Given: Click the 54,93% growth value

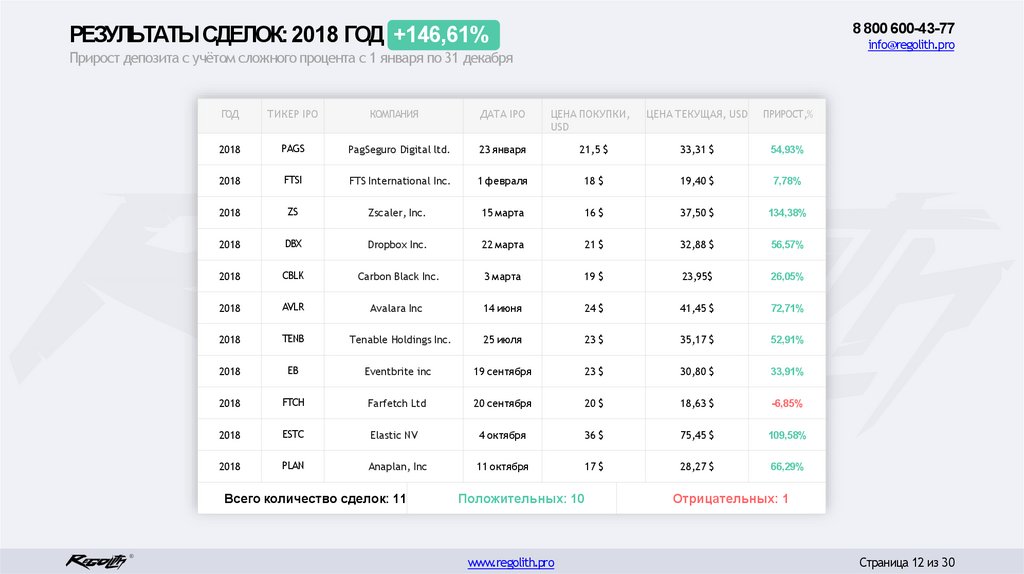Looking at the screenshot, I should (x=787, y=150).
